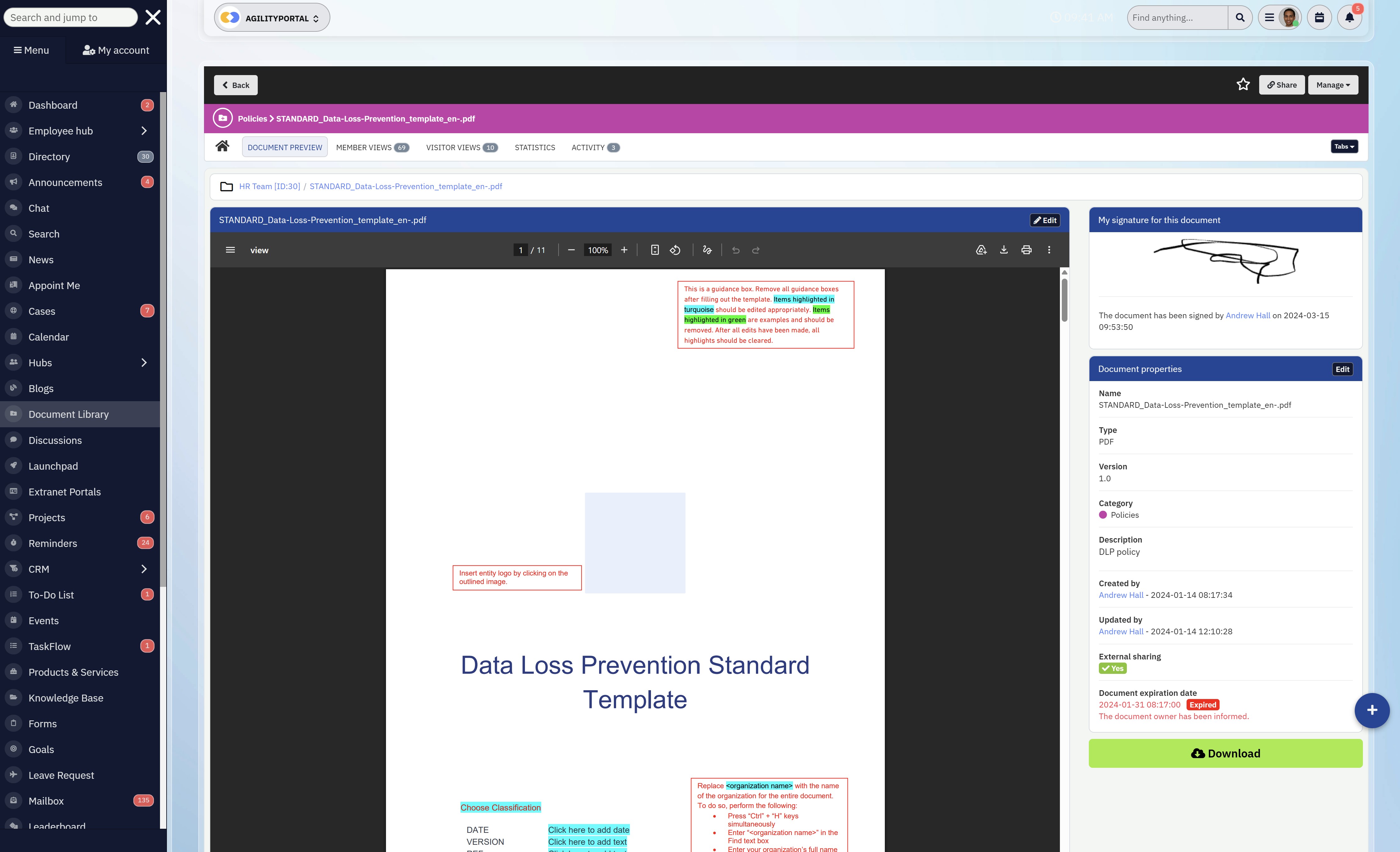This screenshot has height=852, width=1400.
Task: Open the notifications bell
Action: coord(1349,18)
